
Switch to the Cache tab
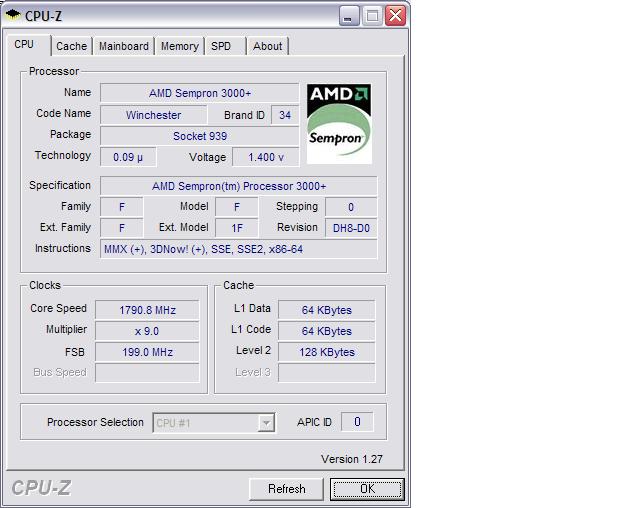pyautogui.click(x=71, y=46)
